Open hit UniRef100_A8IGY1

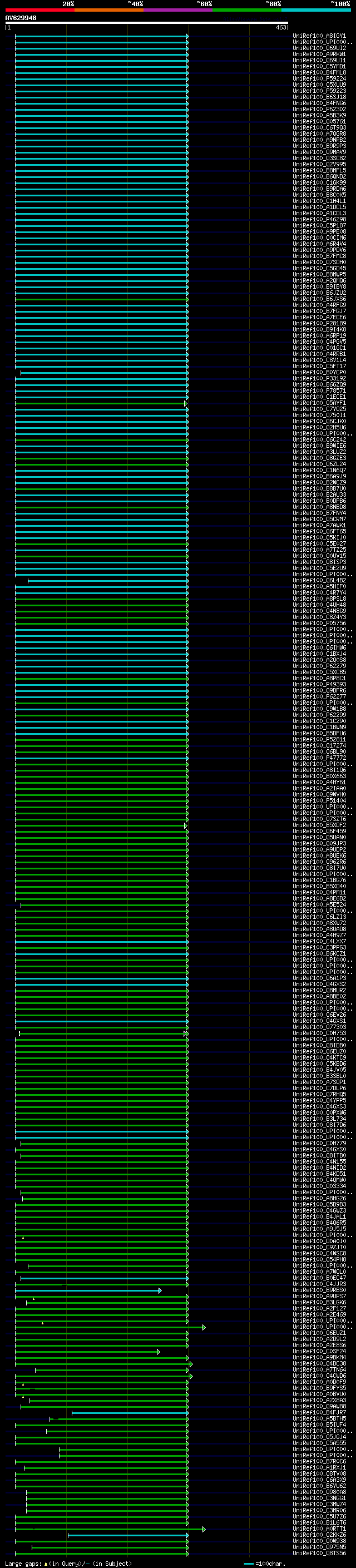coord(319,36)
